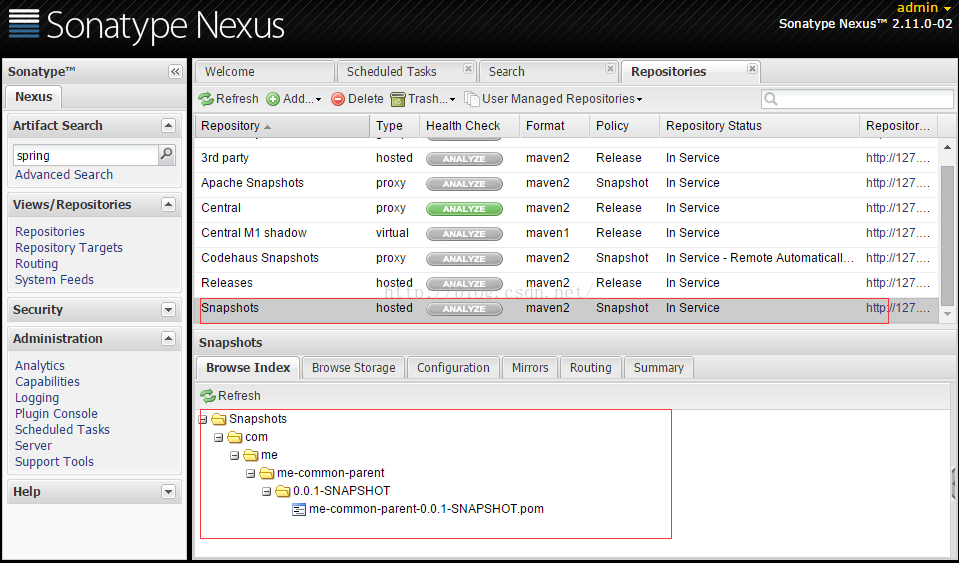Select the Central repository row name
959x563 pixels.
221,208
